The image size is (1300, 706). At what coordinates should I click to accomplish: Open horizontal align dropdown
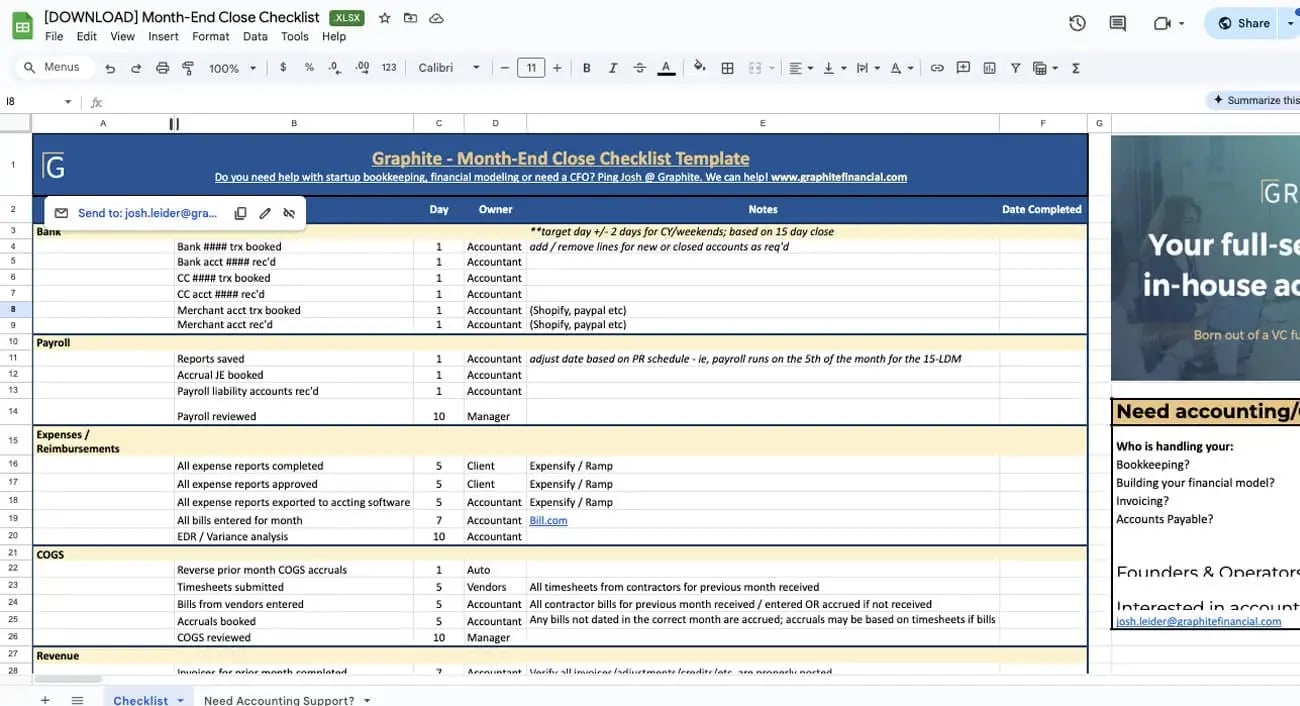(x=801, y=68)
